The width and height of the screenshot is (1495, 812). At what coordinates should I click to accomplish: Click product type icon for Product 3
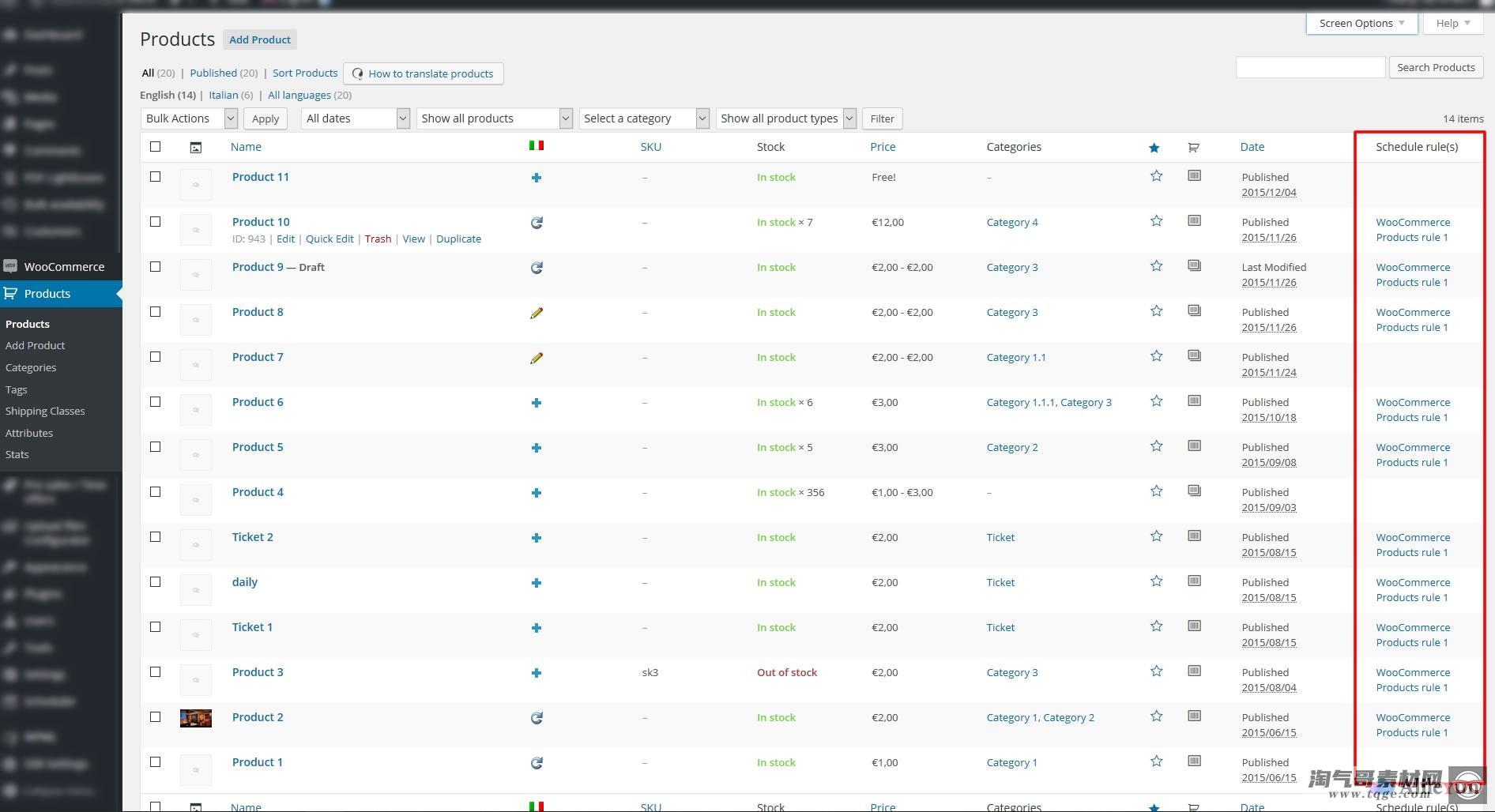(x=1195, y=671)
